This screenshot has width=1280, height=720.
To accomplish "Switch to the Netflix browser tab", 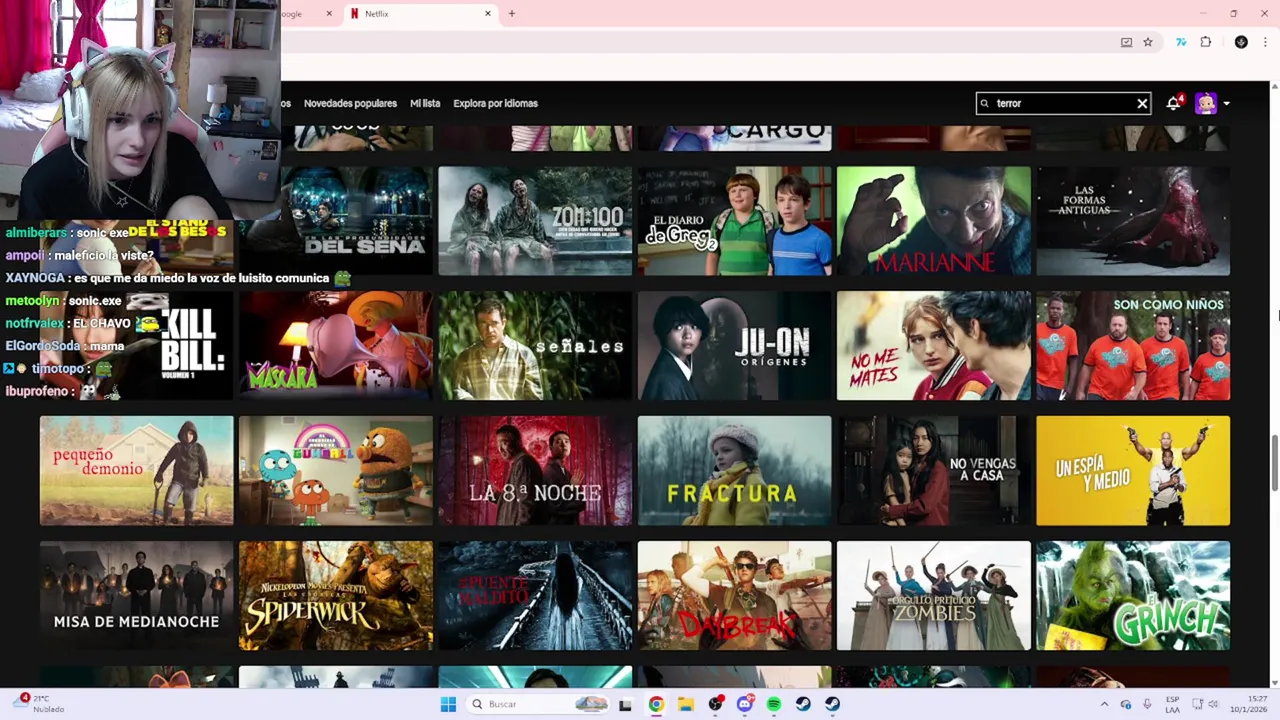I will point(420,14).
